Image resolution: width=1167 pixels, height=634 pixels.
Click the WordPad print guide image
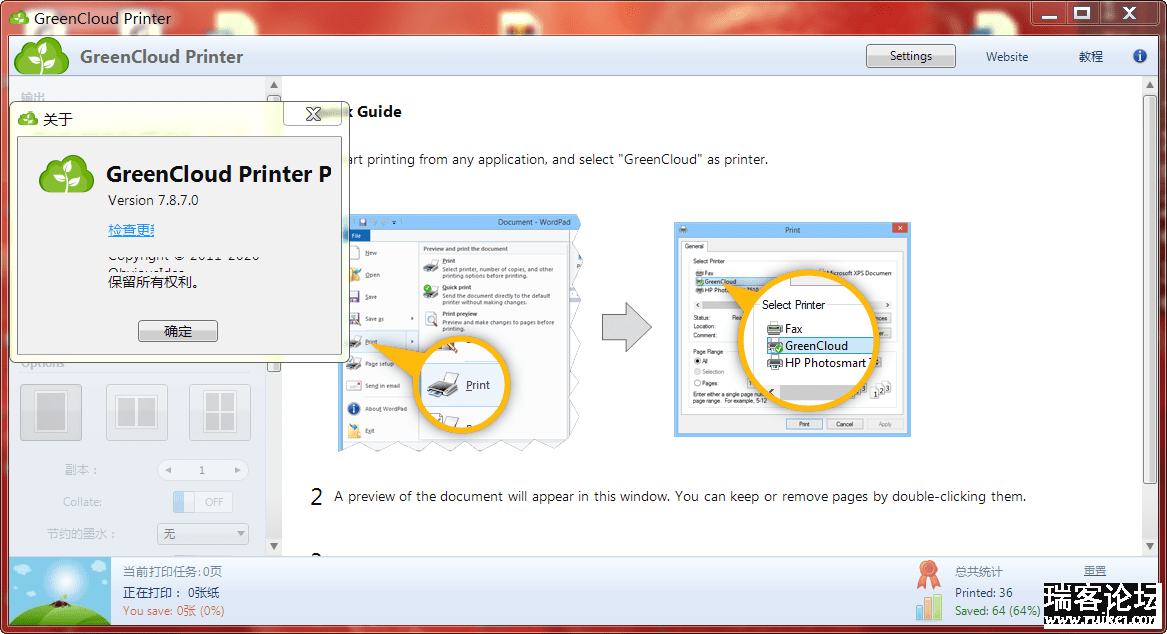[461, 333]
